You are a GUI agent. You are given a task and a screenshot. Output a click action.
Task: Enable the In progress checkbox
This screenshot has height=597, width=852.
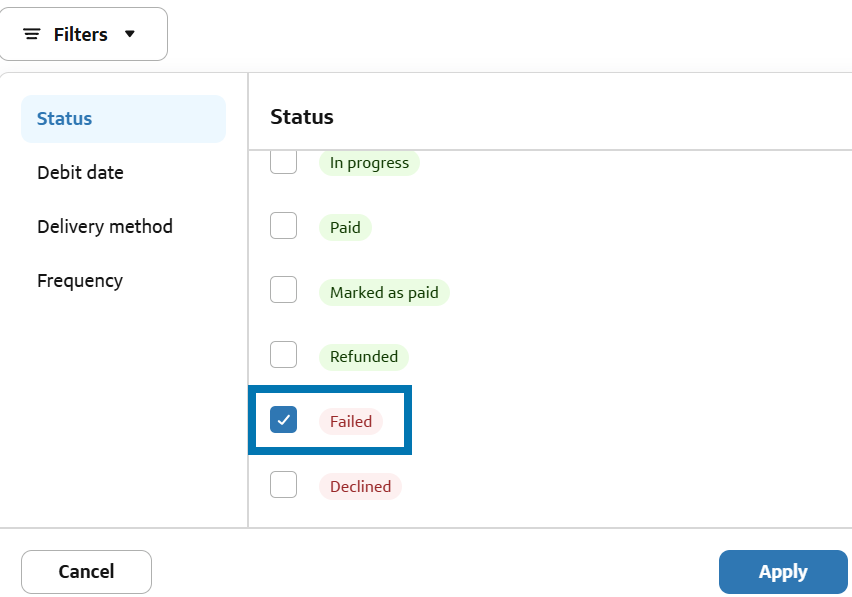tap(284, 162)
